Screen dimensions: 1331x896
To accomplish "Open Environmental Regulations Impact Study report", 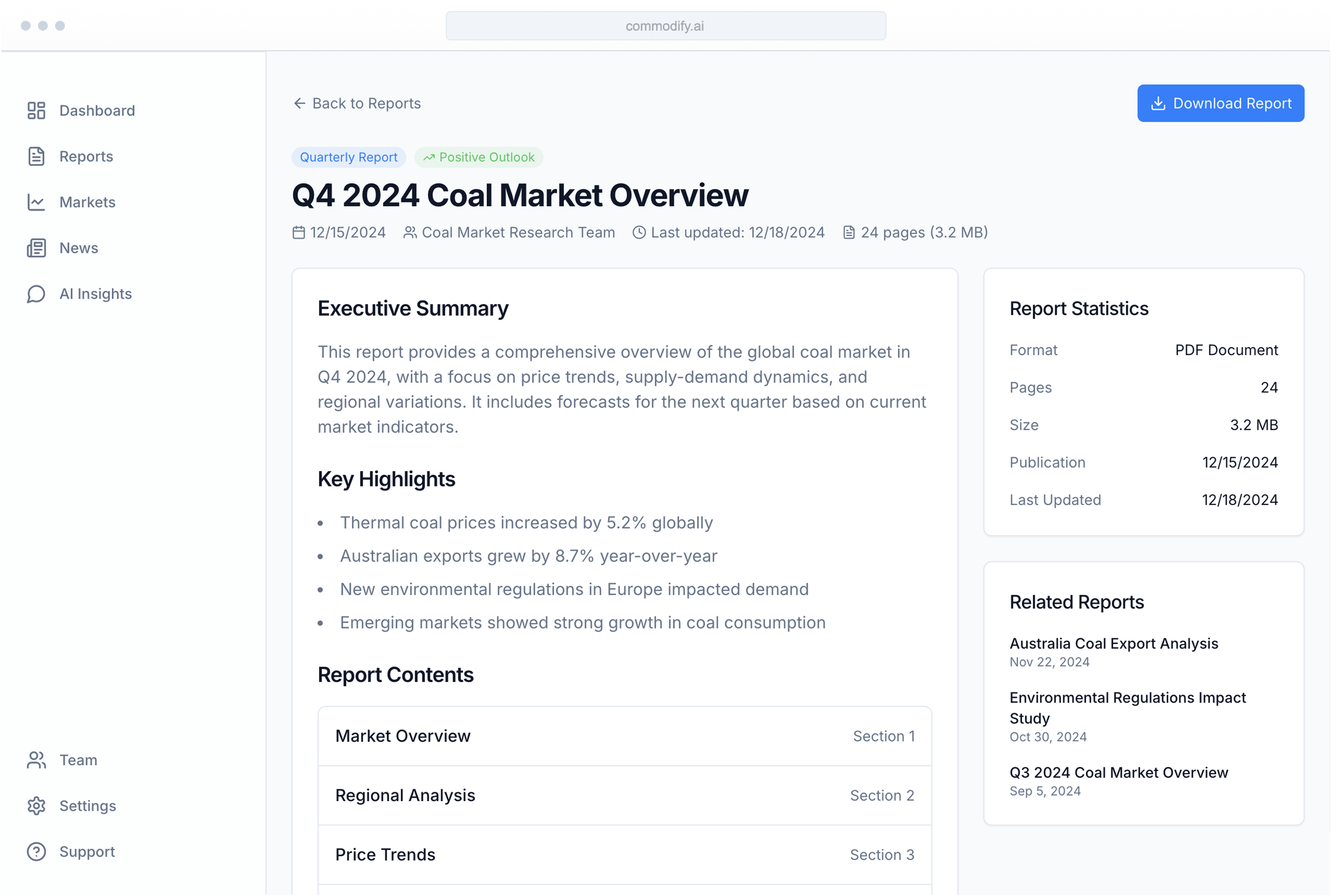I will [x=1127, y=707].
